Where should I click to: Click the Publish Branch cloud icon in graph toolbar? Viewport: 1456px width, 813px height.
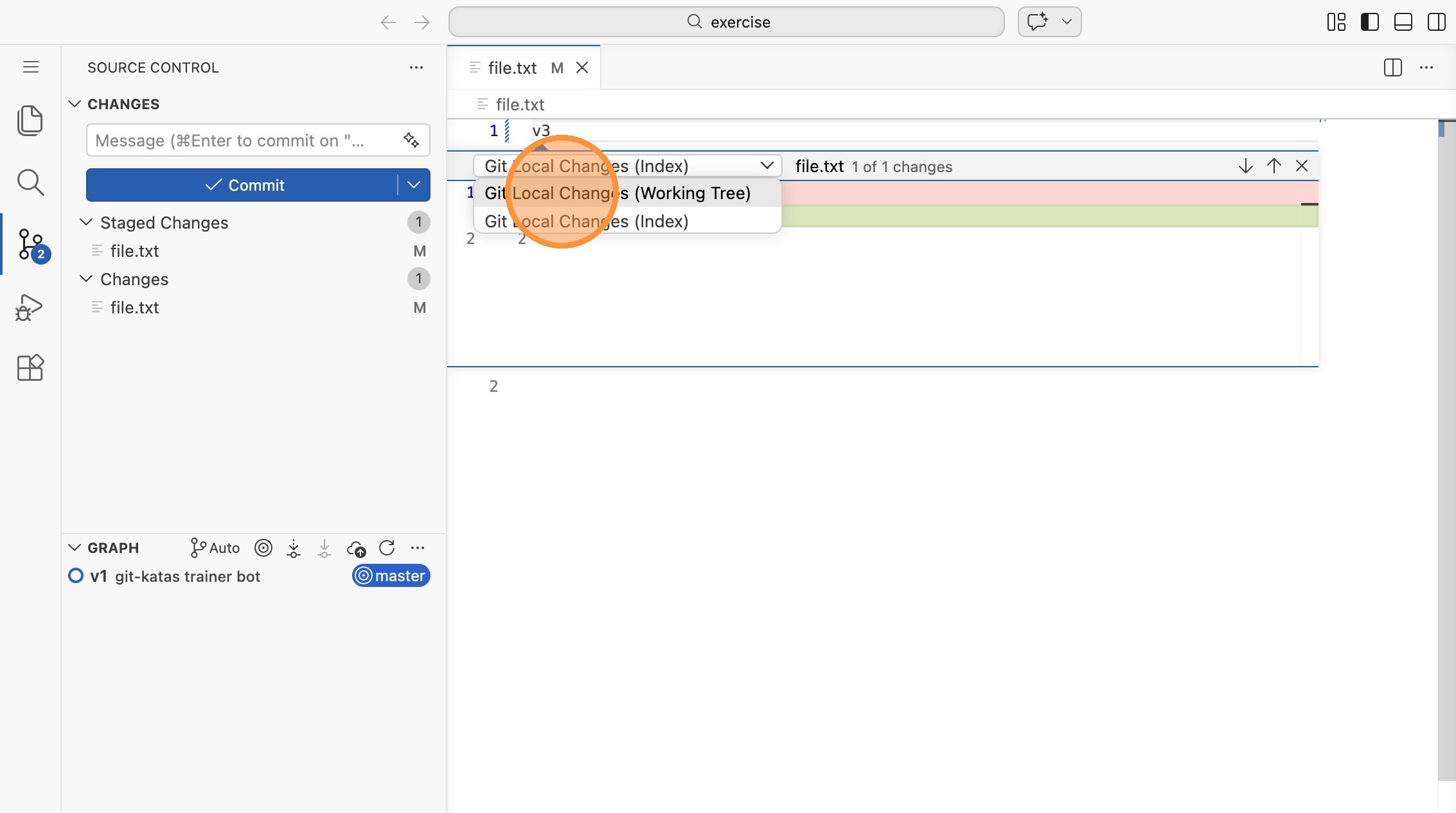tap(356, 548)
